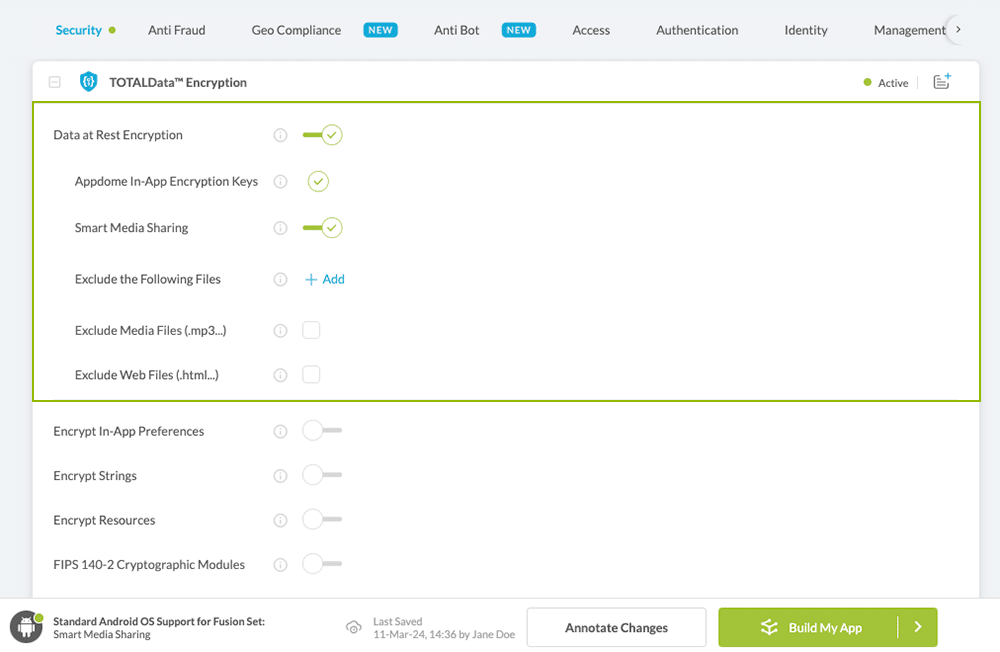Click the Annotate Changes button
This screenshot has width=1000, height=652.
pos(616,627)
